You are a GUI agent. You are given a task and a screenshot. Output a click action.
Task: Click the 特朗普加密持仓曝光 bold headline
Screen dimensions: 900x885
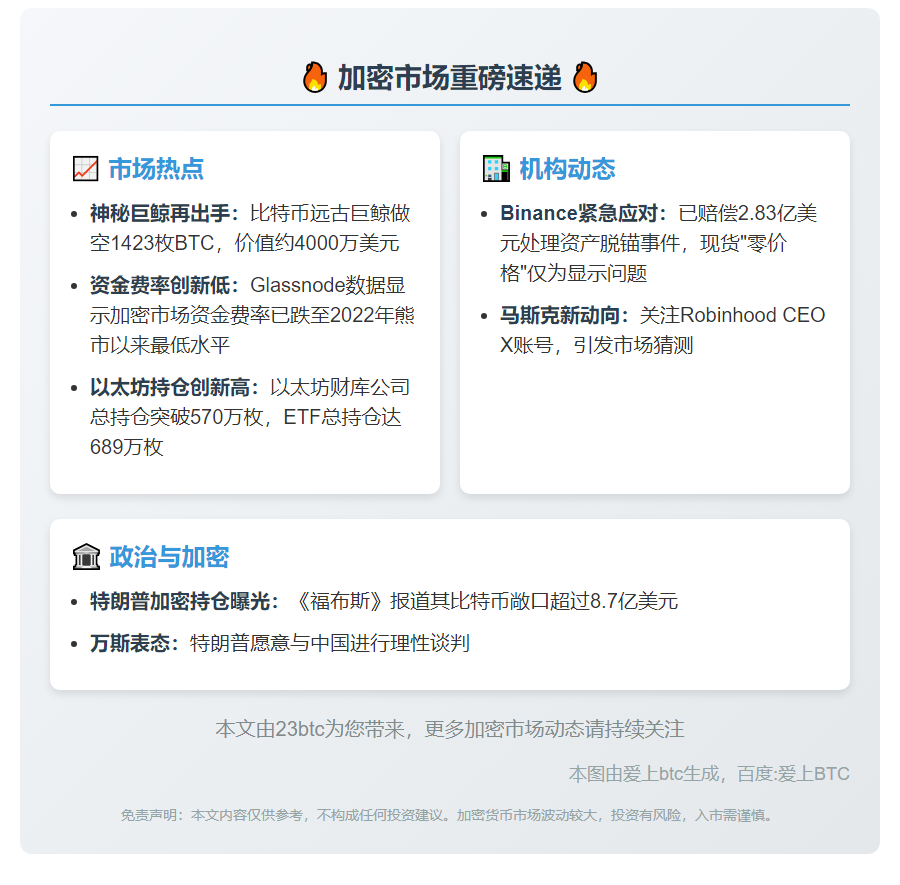tap(185, 602)
